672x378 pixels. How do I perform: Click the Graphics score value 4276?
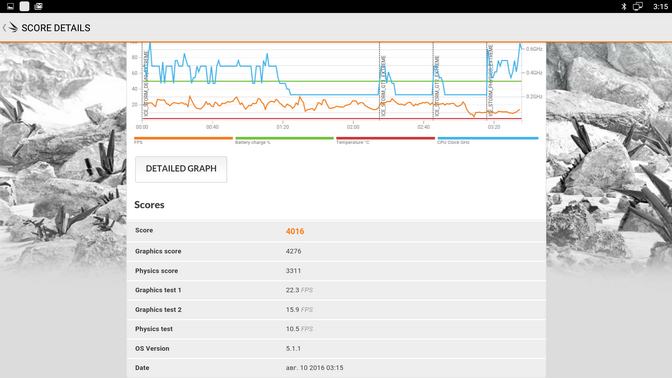tap(294, 251)
